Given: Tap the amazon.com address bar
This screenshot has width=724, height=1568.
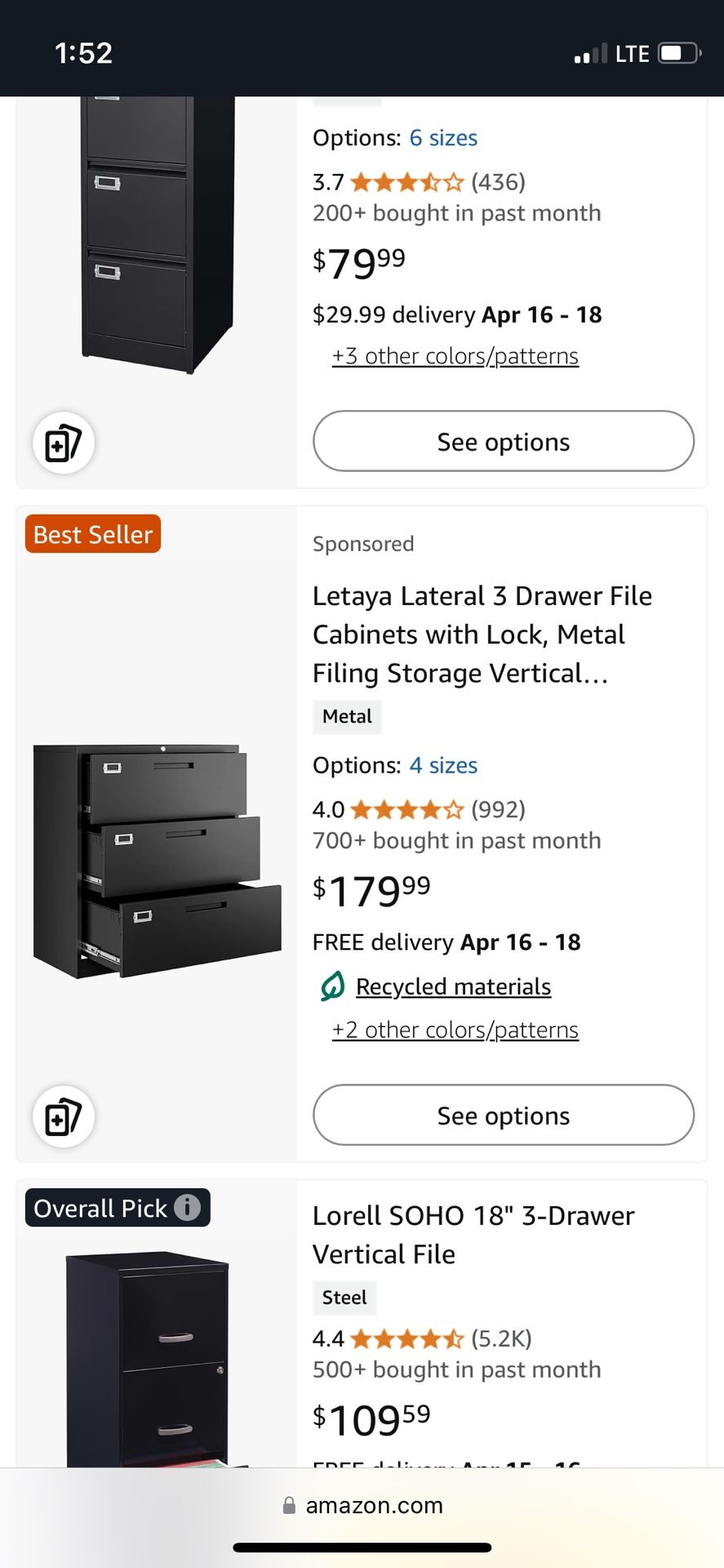Looking at the screenshot, I should [x=375, y=1505].
